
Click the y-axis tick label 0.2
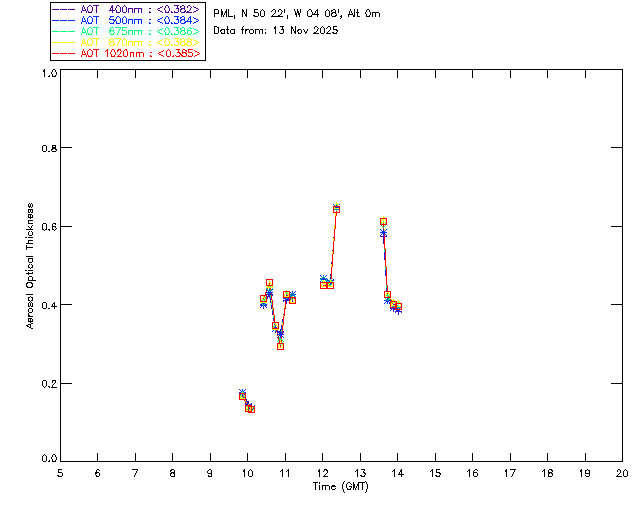[49, 384]
